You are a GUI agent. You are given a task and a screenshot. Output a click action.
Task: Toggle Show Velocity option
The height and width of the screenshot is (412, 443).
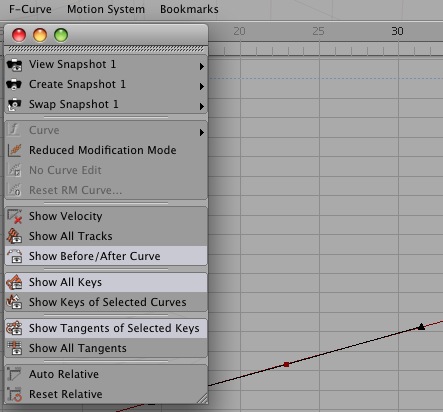click(x=106, y=216)
